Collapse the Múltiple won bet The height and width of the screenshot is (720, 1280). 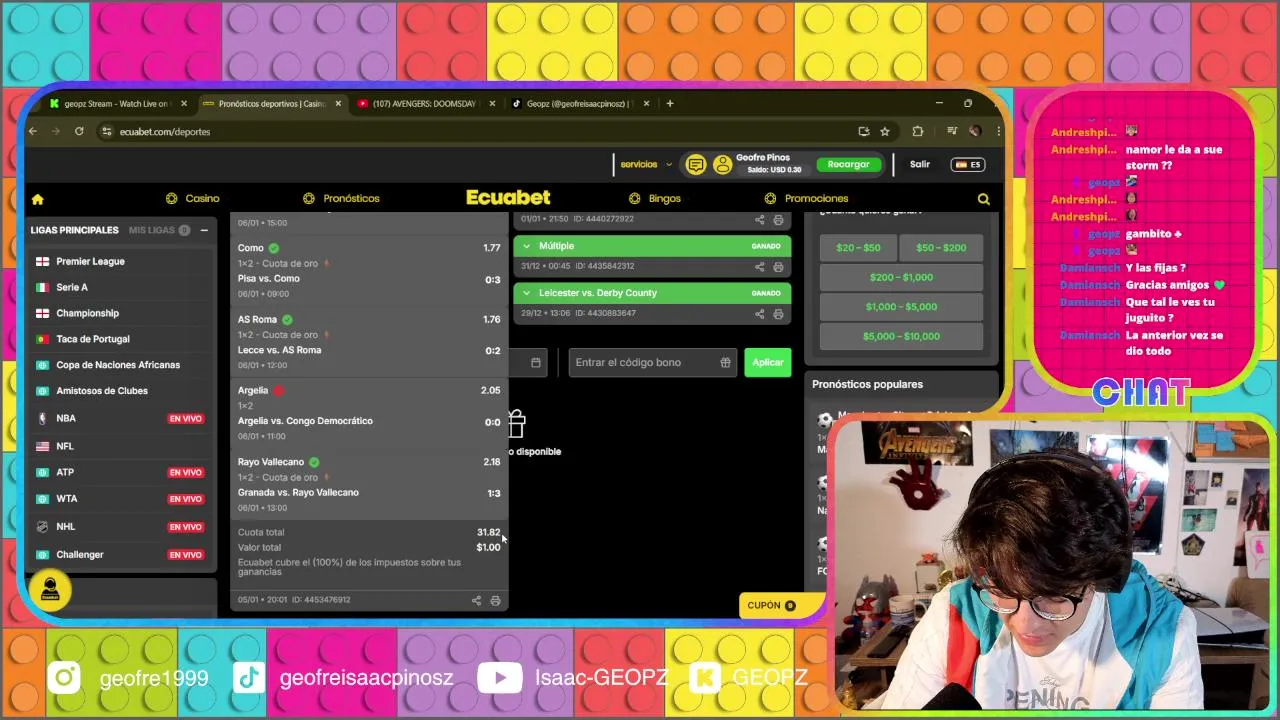coord(527,246)
